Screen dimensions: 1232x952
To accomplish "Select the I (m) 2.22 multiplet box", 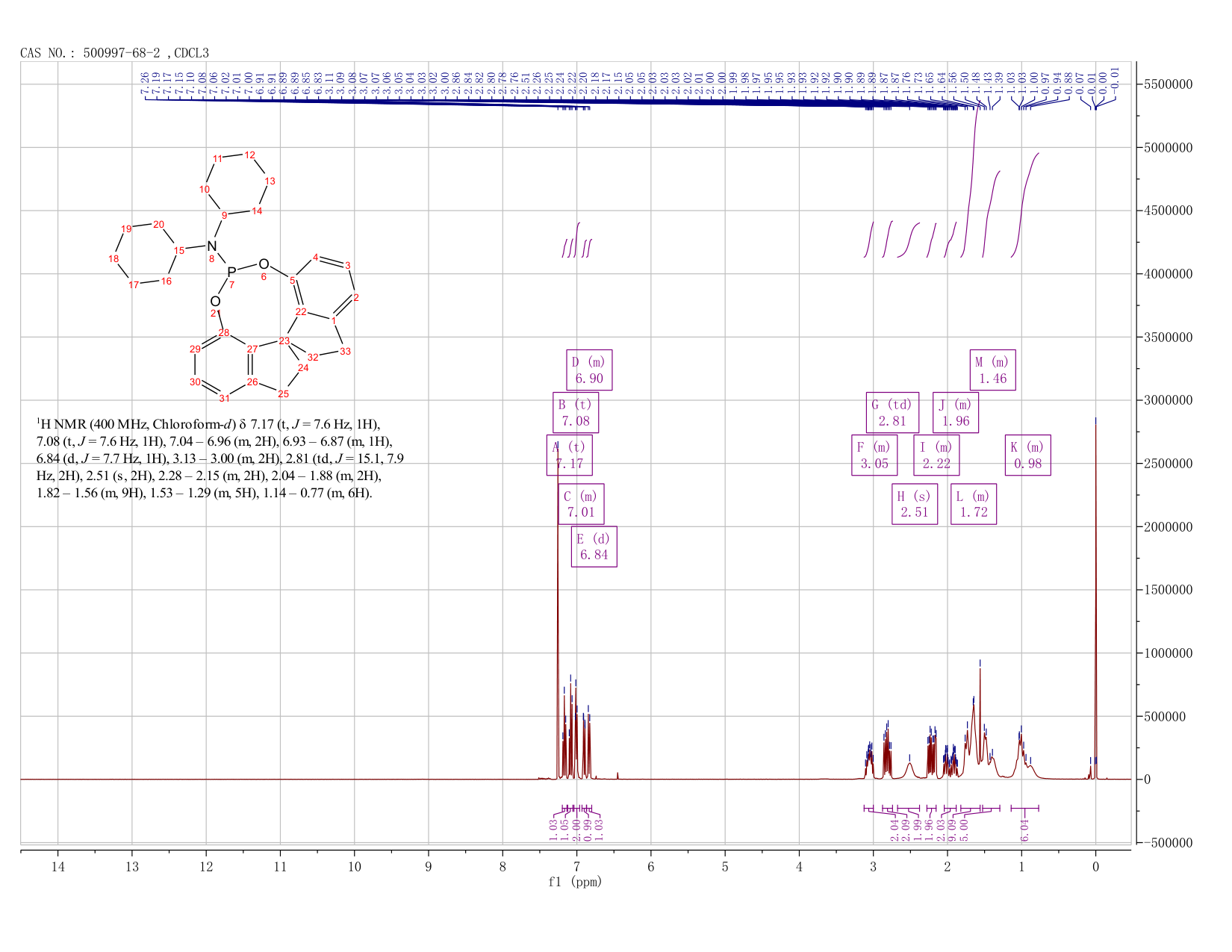I will point(936,455).
